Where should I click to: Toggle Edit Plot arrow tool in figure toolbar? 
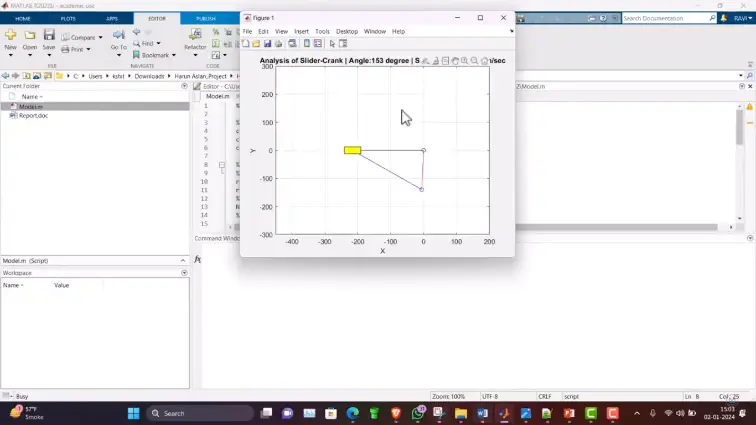pos(332,44)
